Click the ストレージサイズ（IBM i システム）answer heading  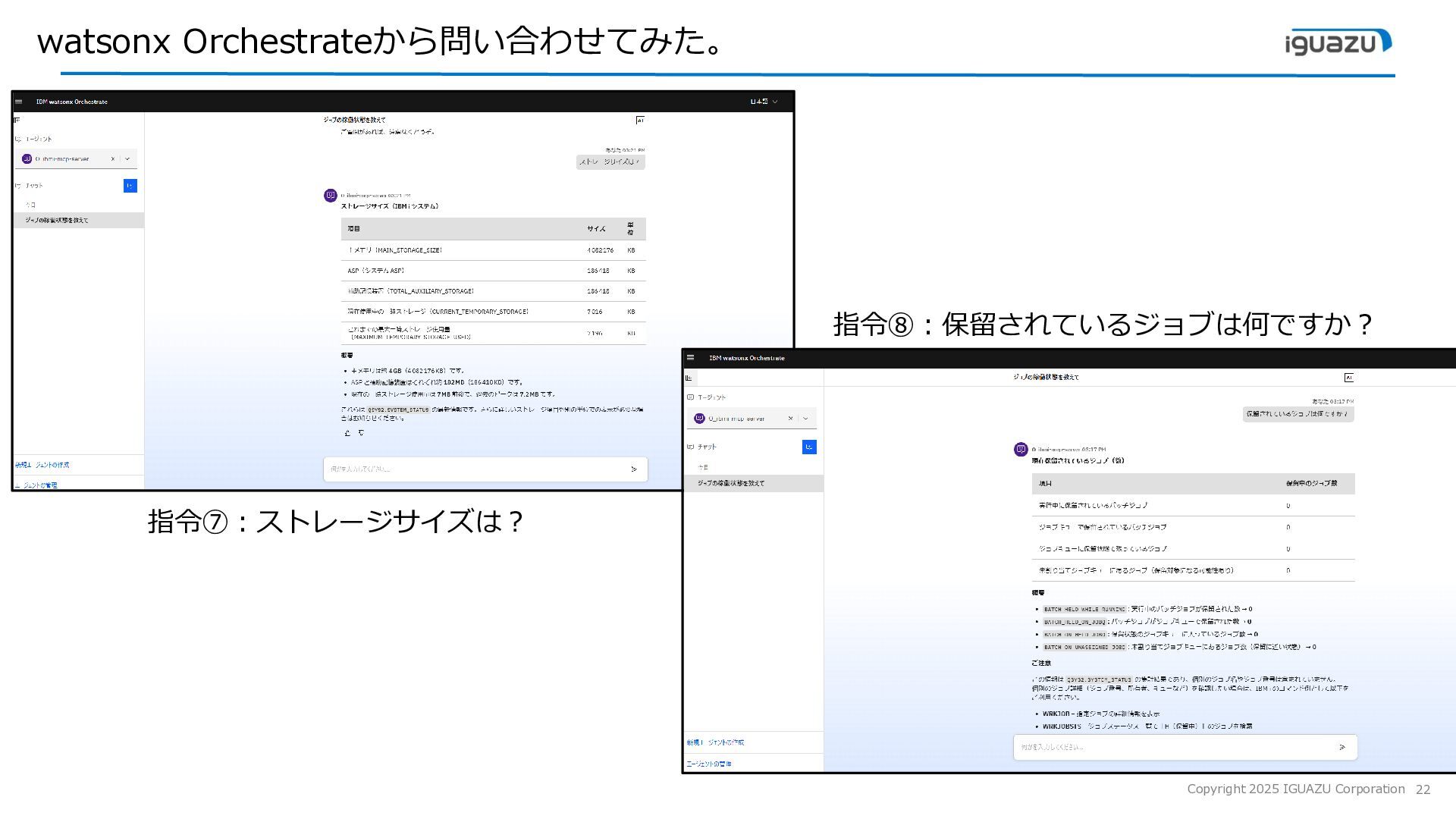[390, 206]
